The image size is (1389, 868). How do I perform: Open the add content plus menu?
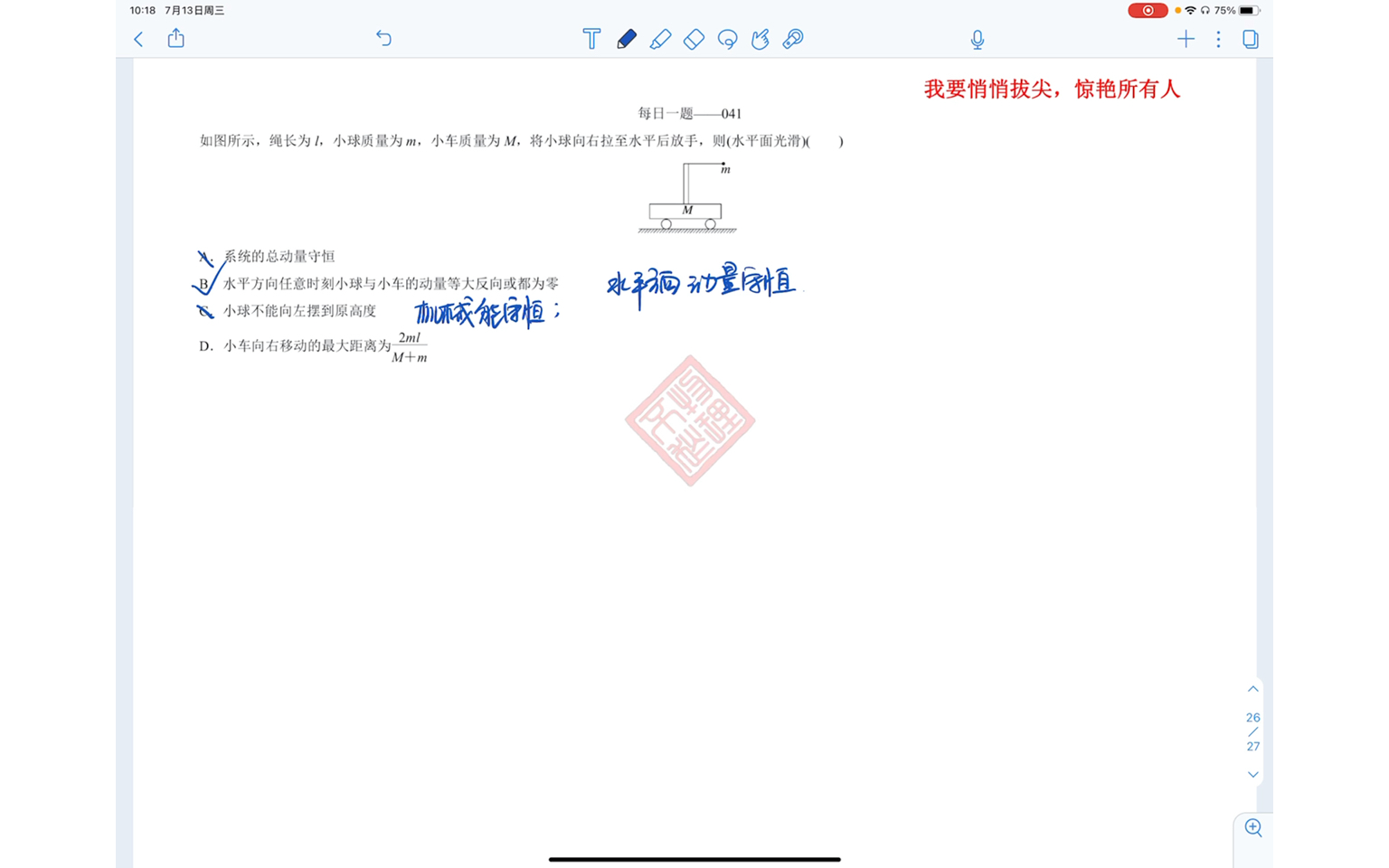point(1186,39)
